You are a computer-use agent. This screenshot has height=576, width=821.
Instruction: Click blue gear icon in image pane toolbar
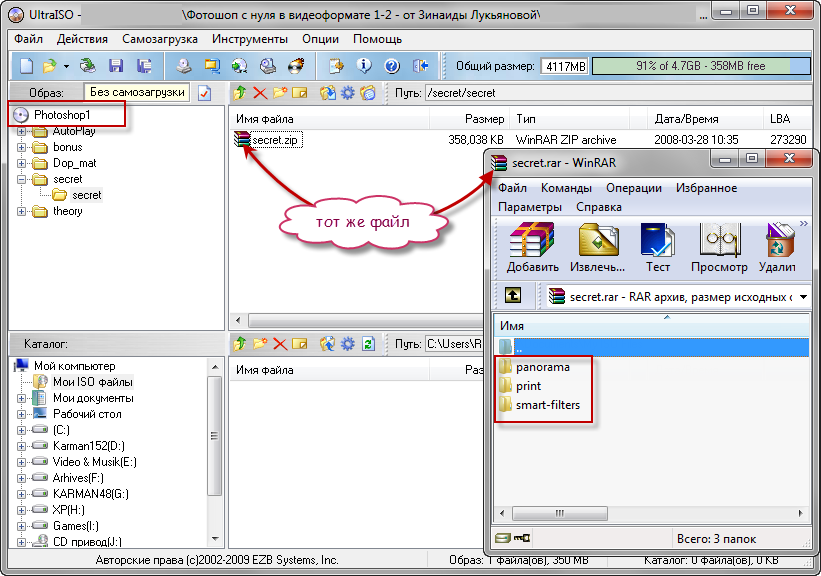click(x=348, y=93)
